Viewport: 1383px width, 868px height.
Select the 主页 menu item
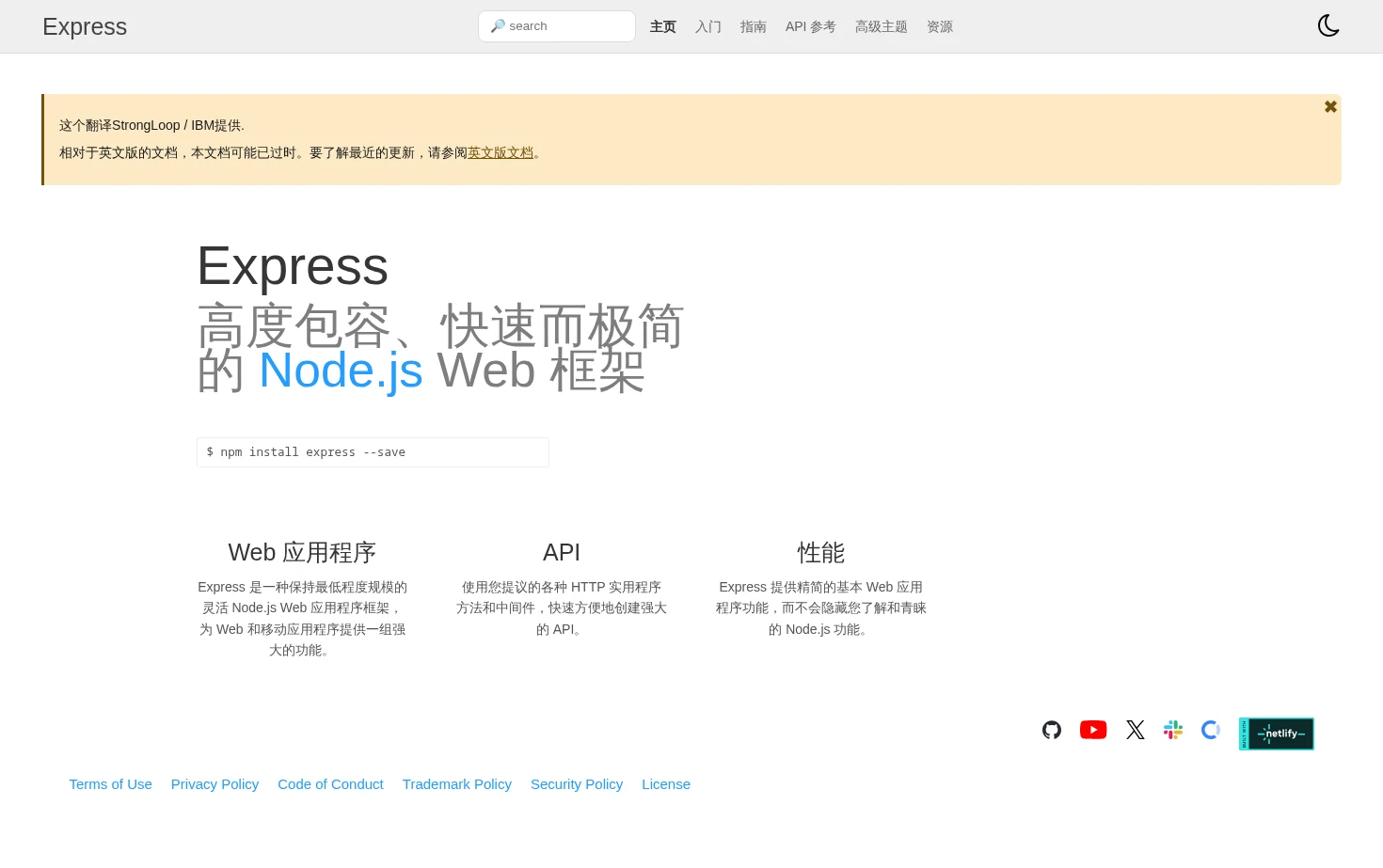pos(663,26)
